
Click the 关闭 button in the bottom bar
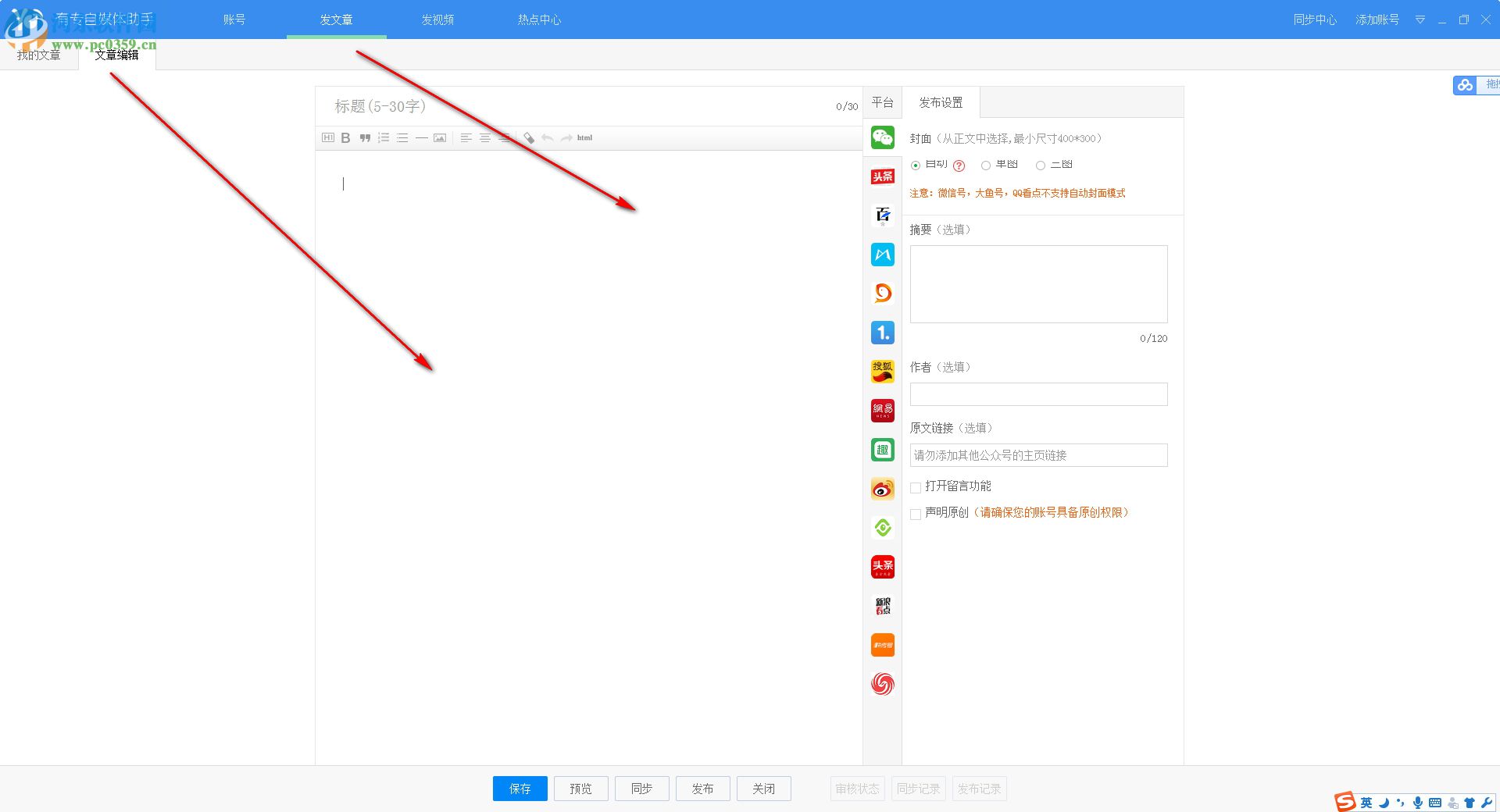pos(764,789)
